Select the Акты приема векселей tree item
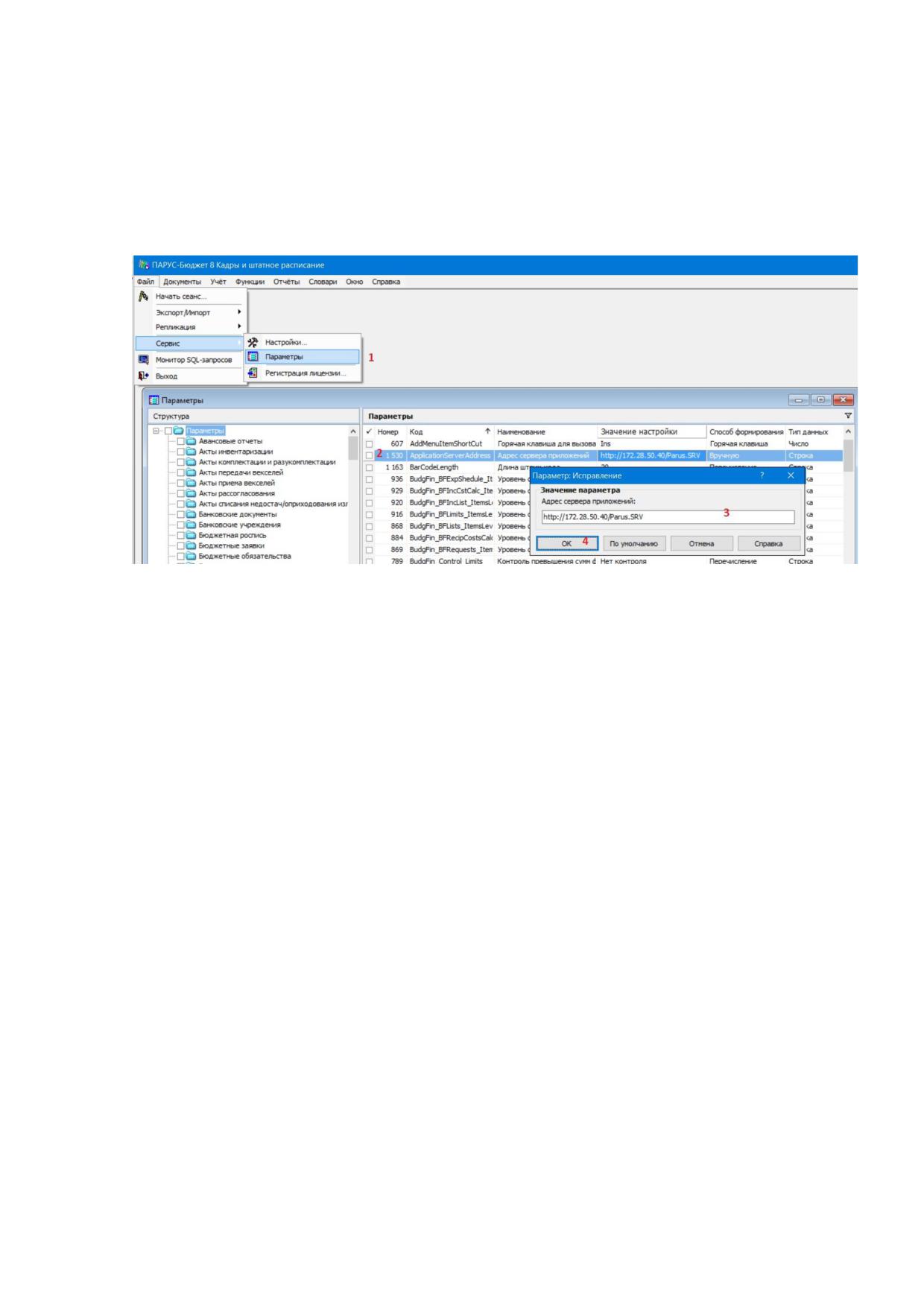 (x=236, y=483)
